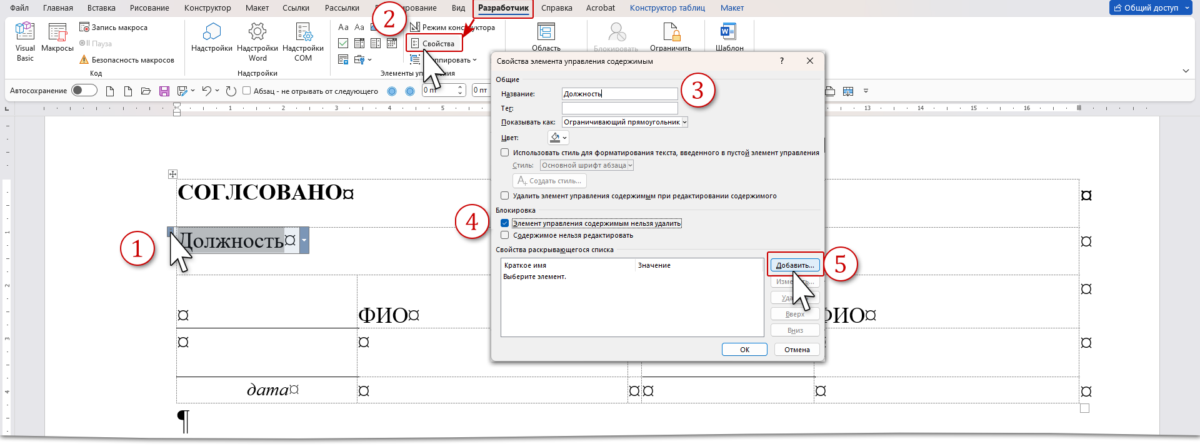Open the Visual Basic editor

click(x=24, y=40)
